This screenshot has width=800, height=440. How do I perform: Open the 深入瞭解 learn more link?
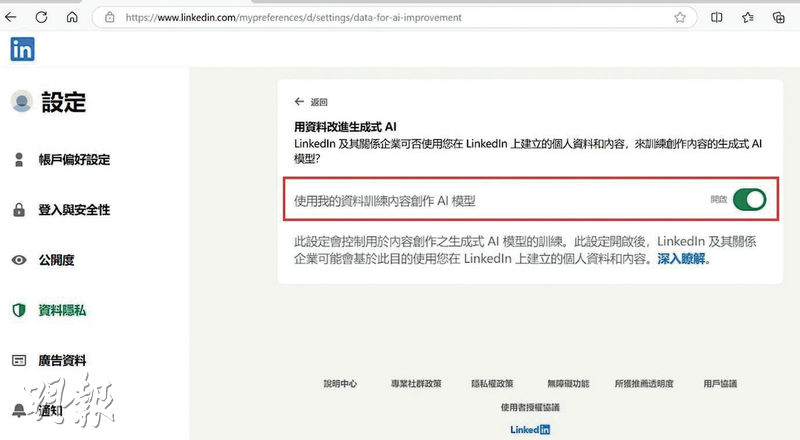[681, 258]
